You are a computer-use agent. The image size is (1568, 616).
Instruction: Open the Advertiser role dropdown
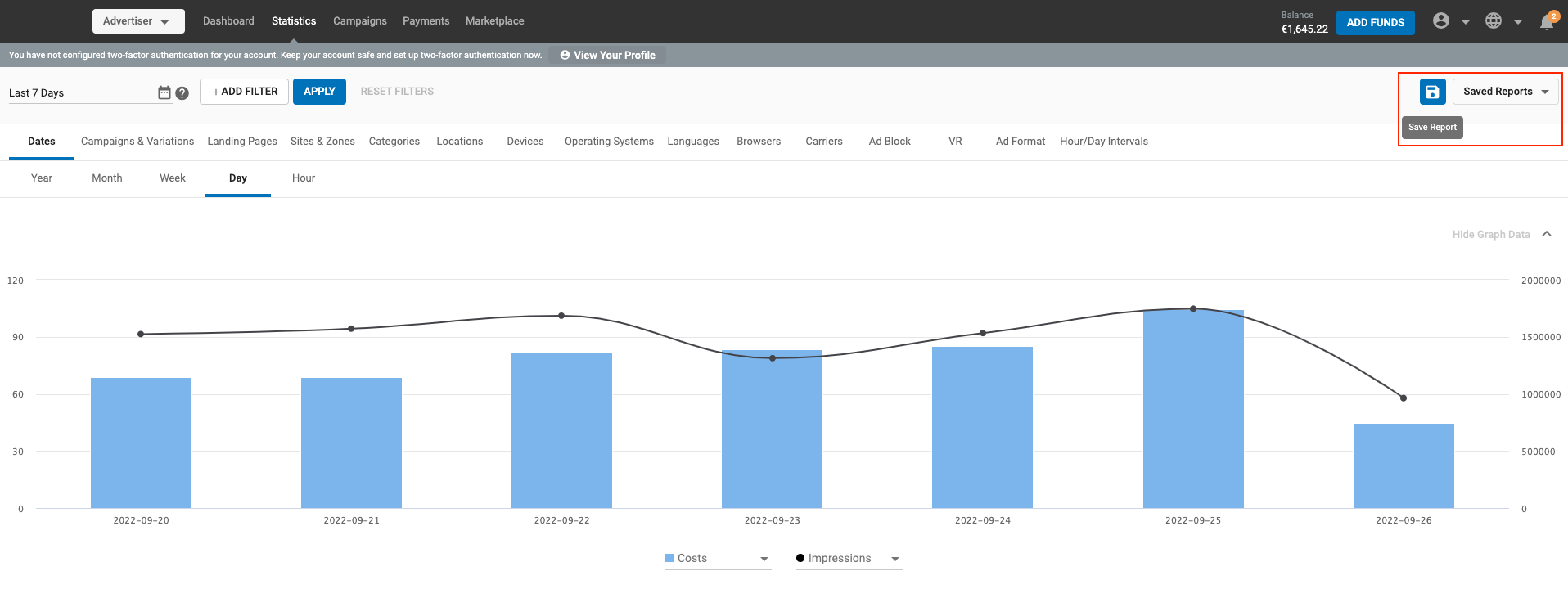click(137, 21)
